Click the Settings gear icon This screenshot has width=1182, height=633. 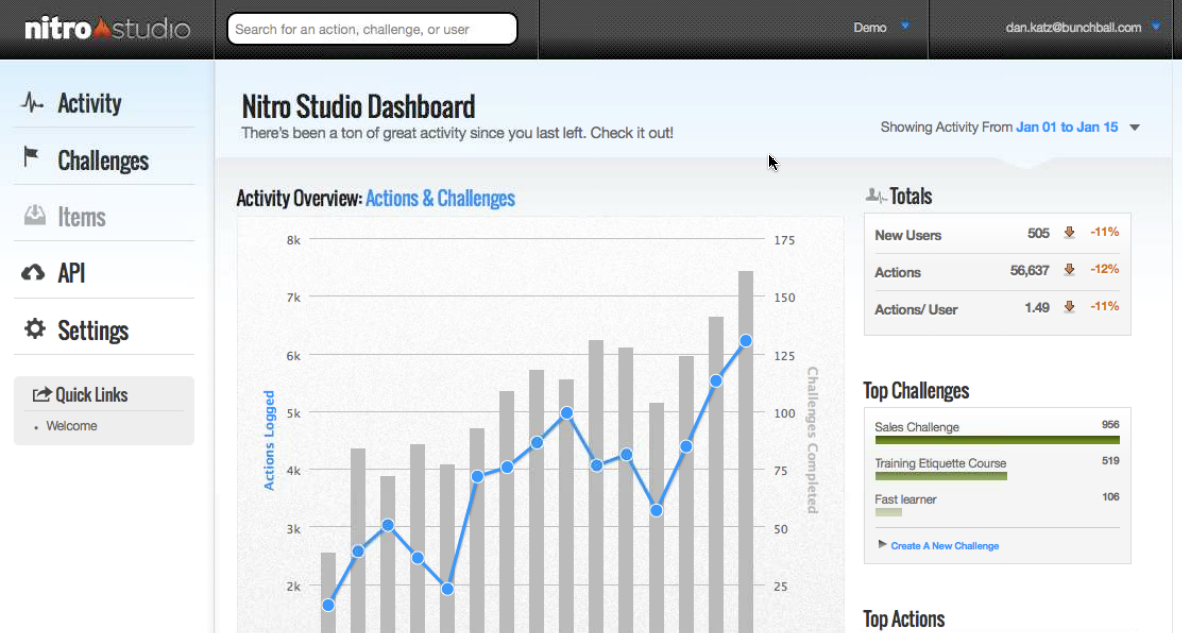35,329
